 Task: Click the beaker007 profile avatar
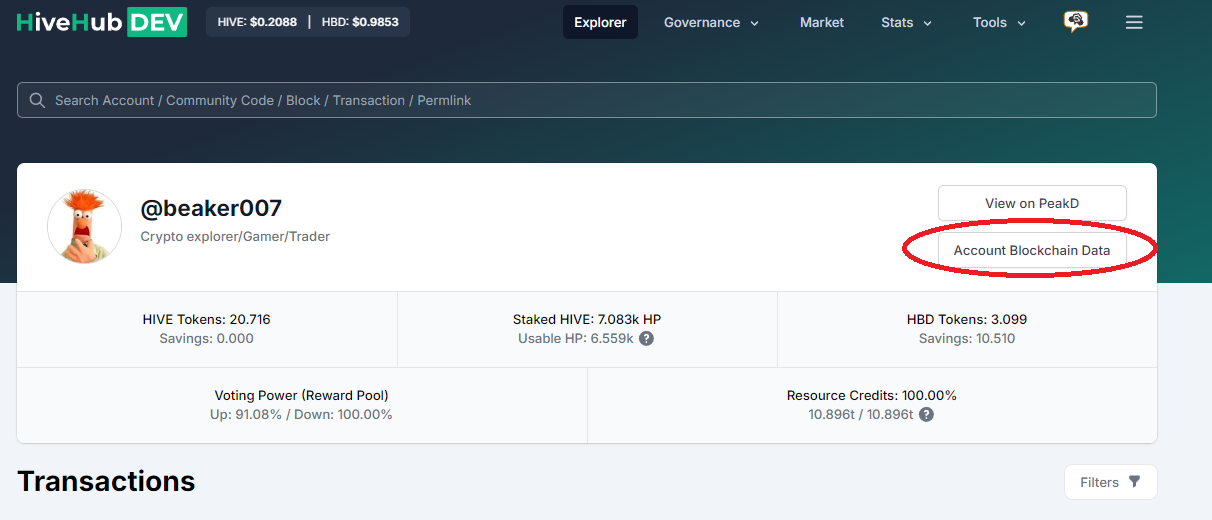click(x=85, y=226)
